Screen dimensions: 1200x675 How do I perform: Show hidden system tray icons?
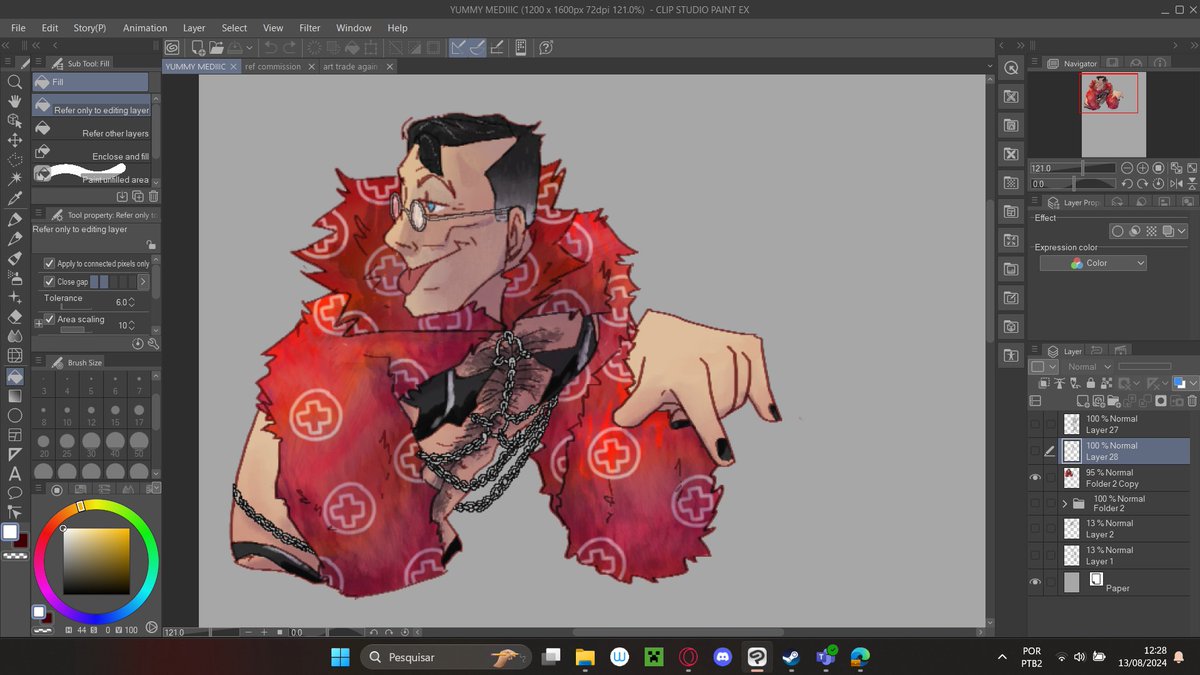pyautogui.click(x=1003, y=657)
